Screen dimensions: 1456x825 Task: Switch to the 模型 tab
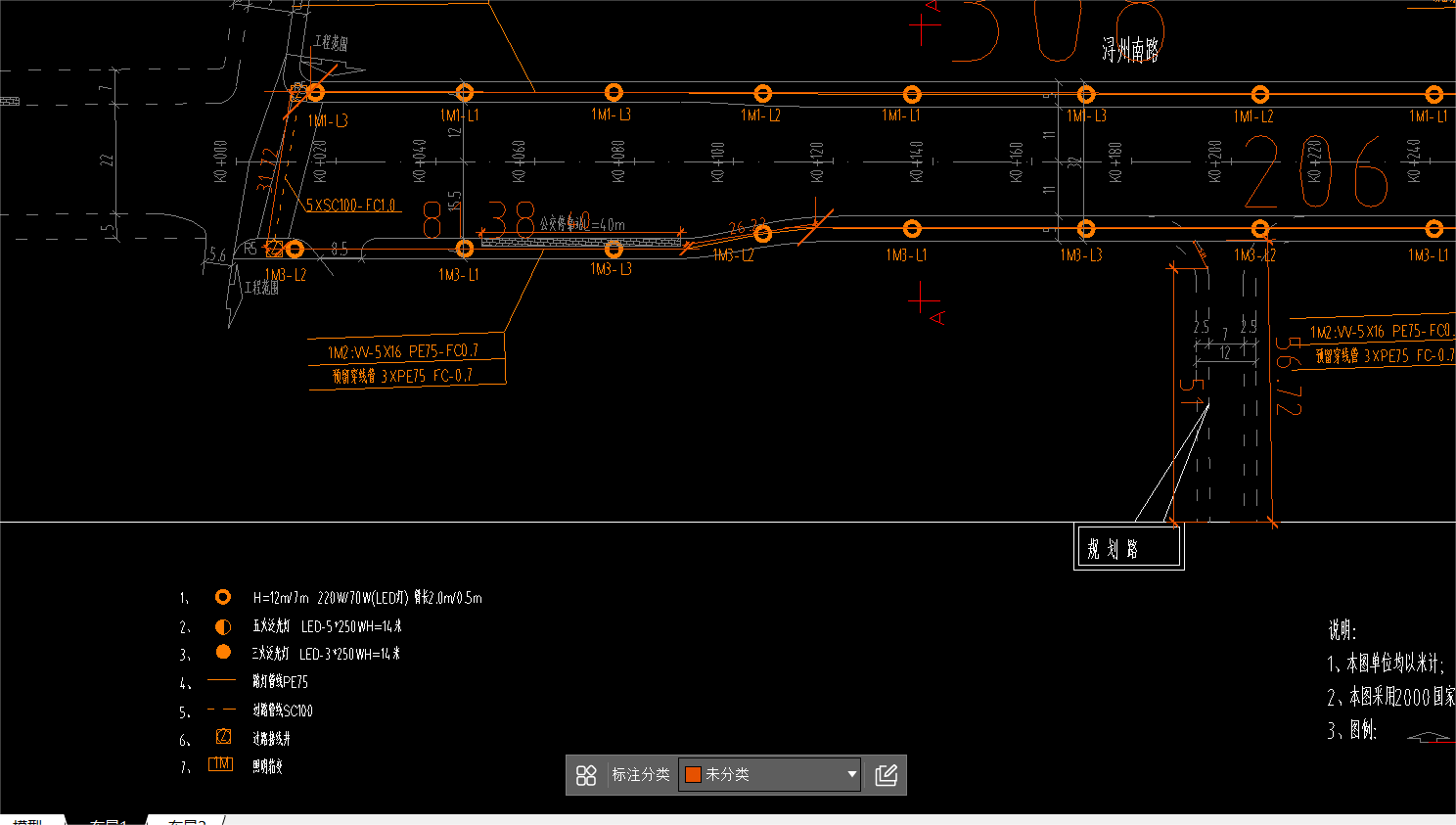click(27, 820)
